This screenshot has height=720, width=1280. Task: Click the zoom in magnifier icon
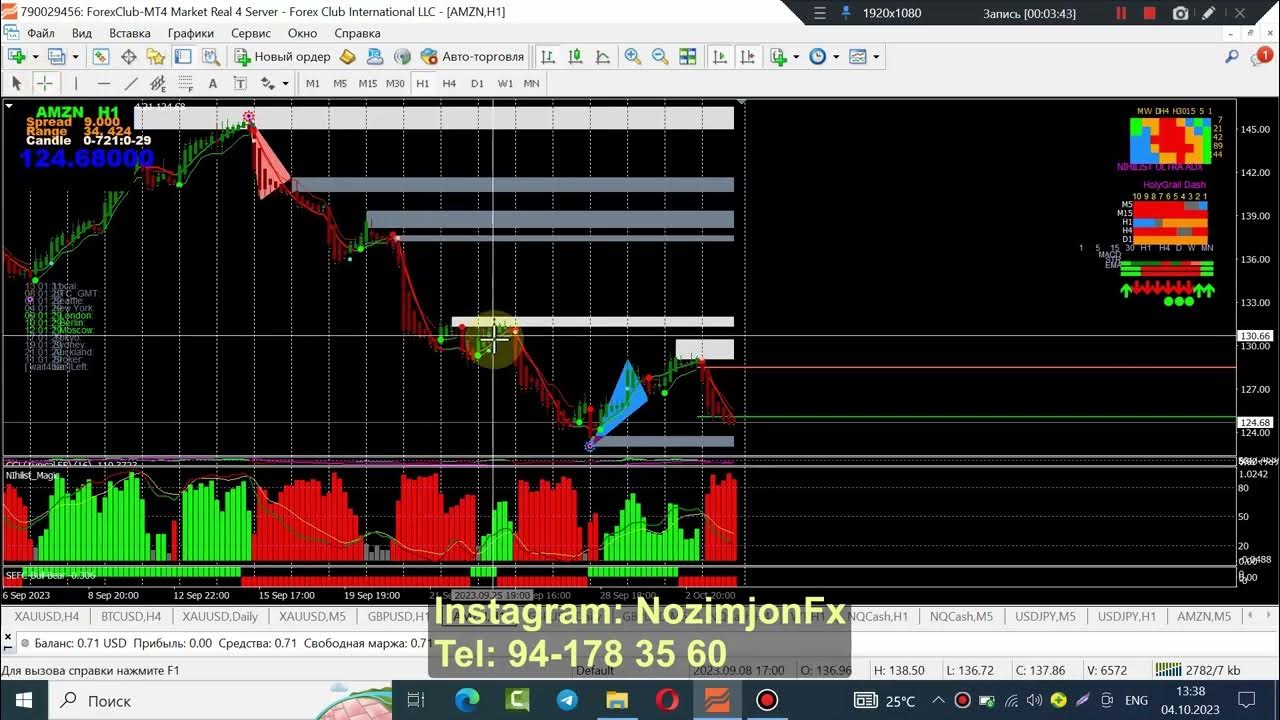pos(632,57)
